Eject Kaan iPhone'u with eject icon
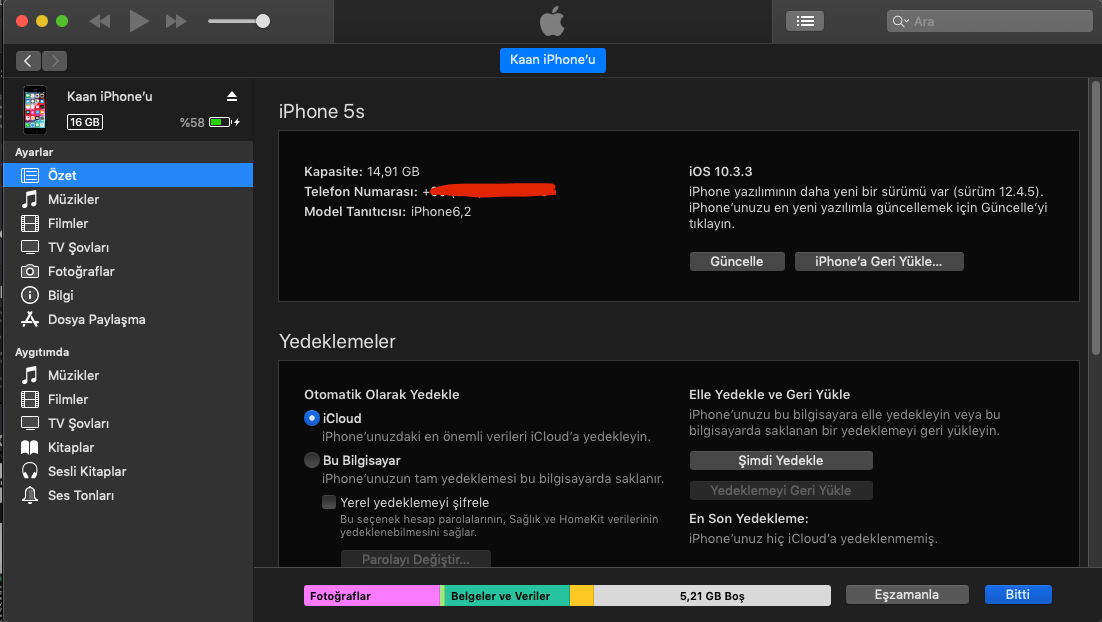Screen dimensions: 1102x622 click(231, 96)
